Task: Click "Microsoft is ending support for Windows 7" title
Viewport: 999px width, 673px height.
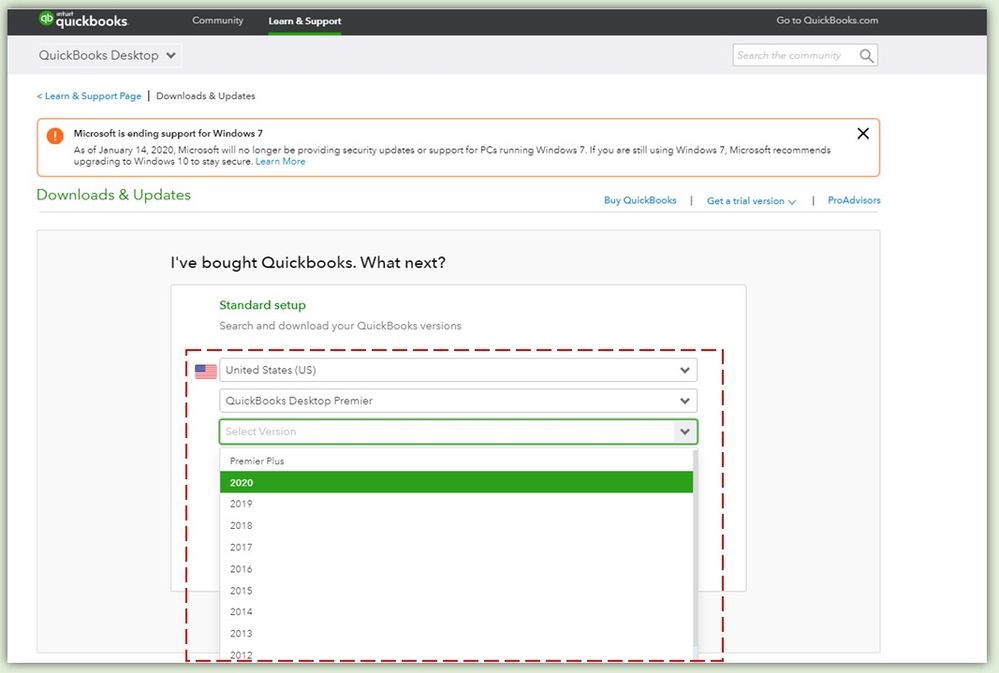Action: tap(168, 133)
